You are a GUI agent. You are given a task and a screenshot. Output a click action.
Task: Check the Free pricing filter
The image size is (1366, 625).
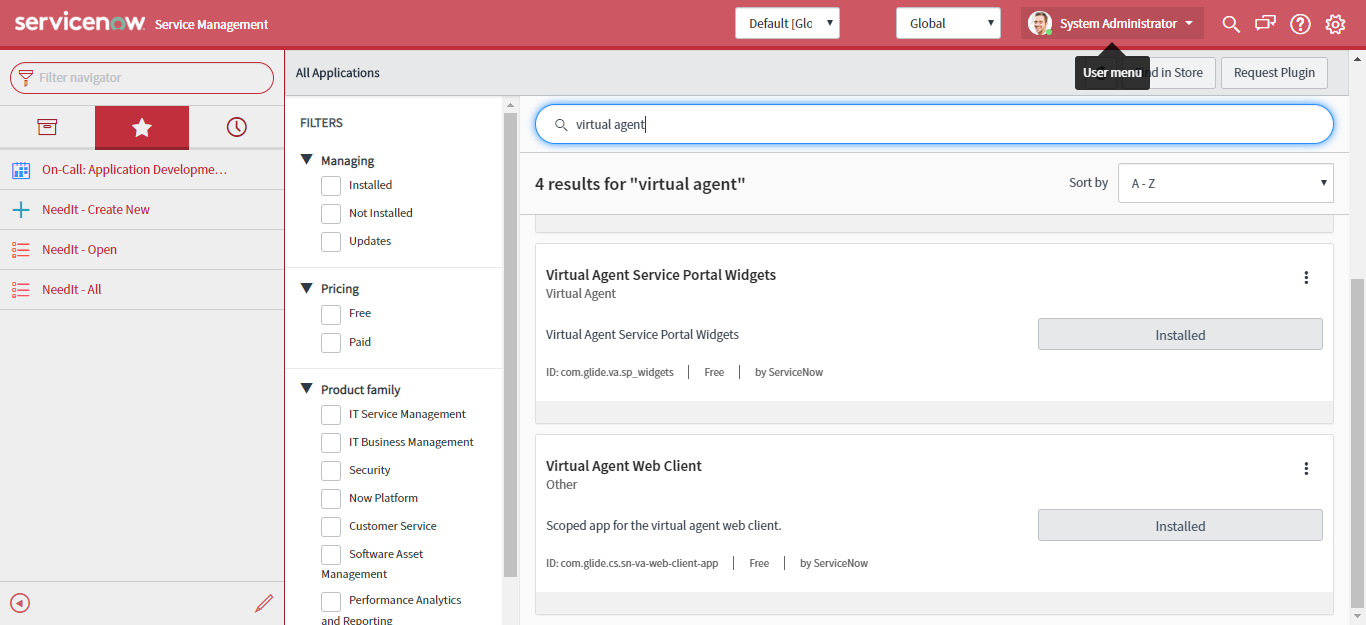coord(330,313)
